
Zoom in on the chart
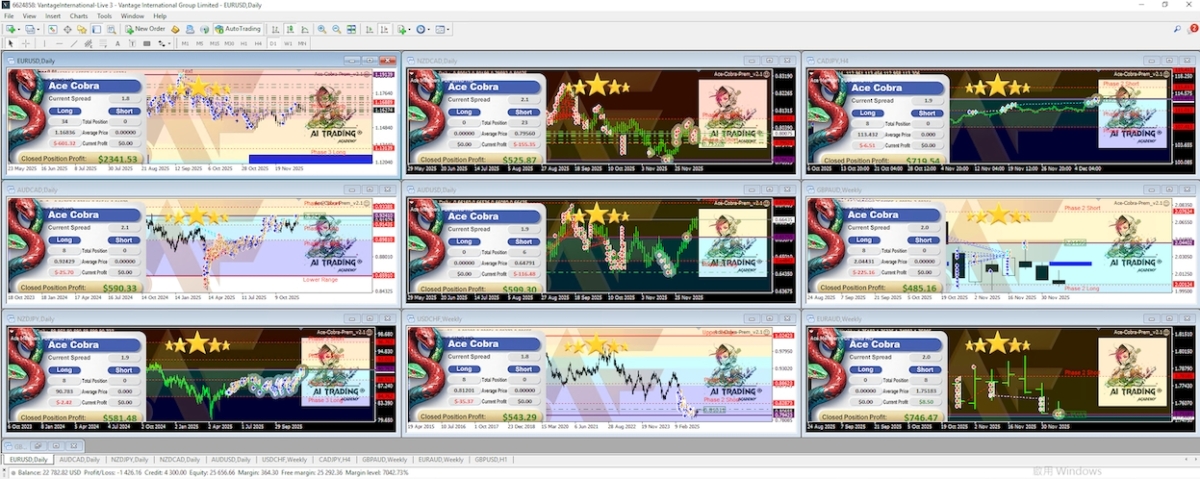coord(322,29)
